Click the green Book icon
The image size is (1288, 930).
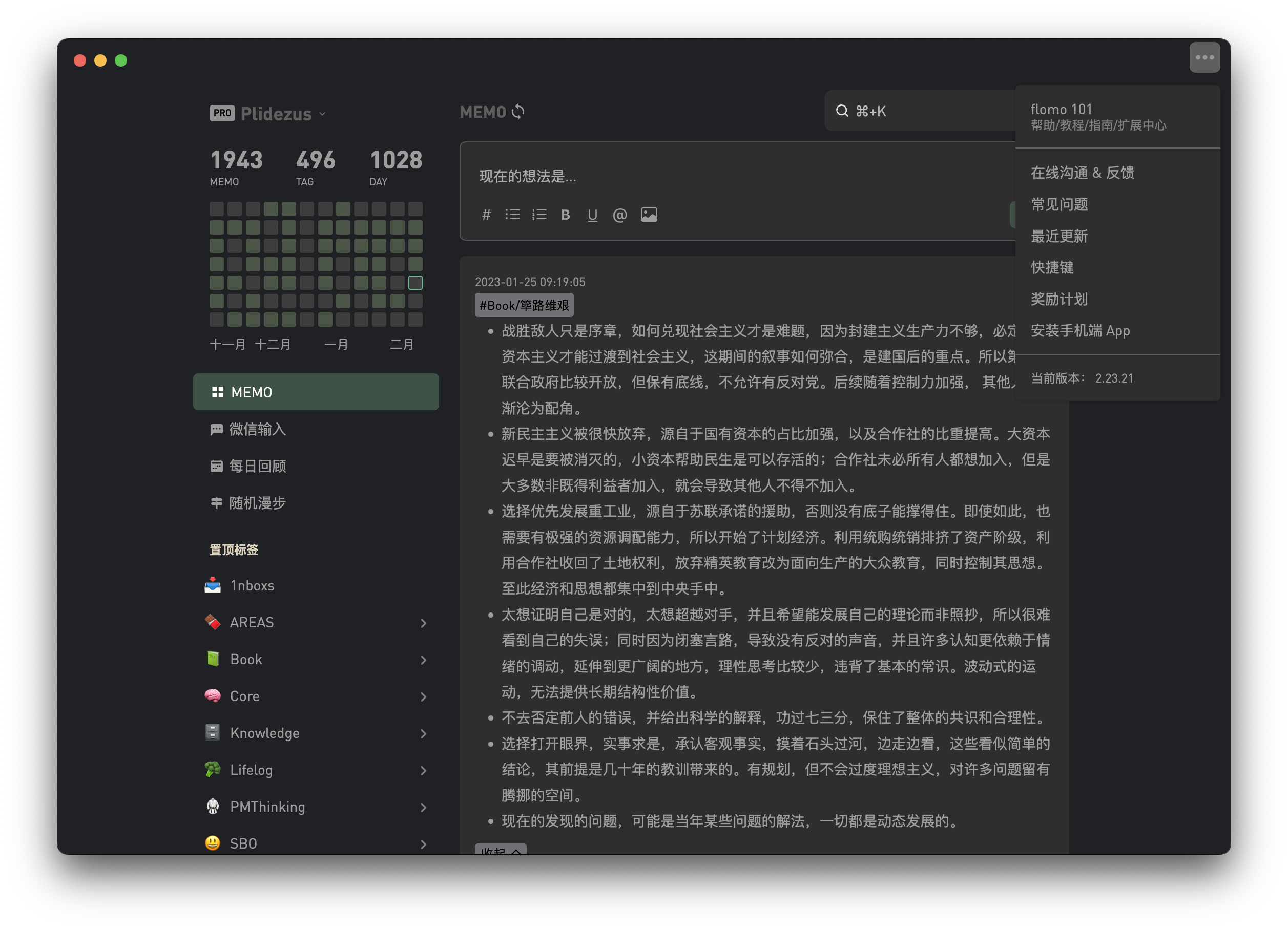(x=213, y=659)
